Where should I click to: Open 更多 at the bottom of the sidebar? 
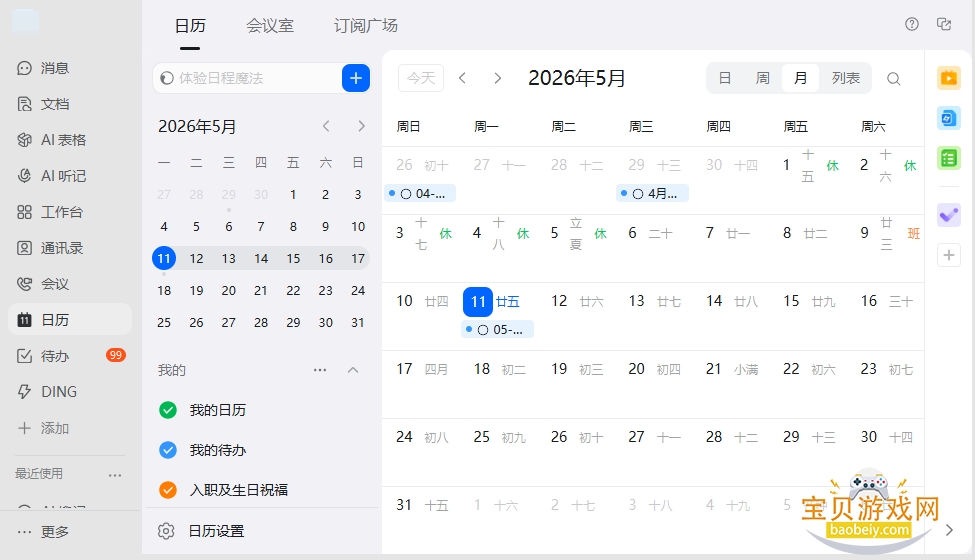pyautogui.click(x=44, y=532)
